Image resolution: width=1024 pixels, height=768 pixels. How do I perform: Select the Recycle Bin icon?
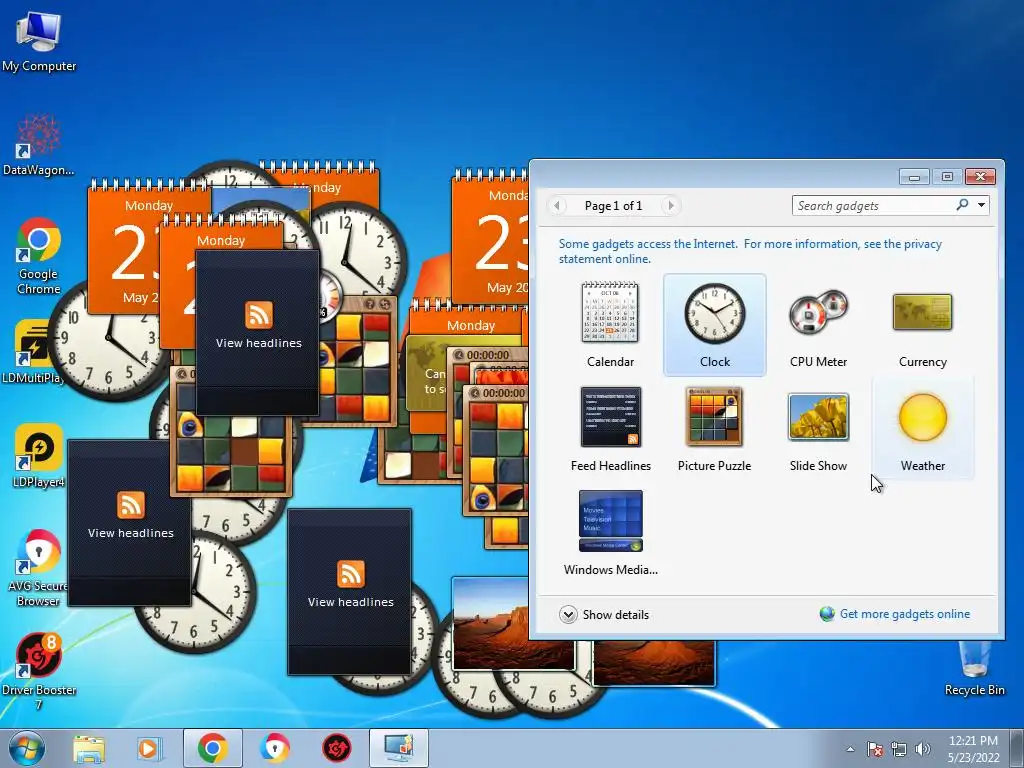[974, 667]
